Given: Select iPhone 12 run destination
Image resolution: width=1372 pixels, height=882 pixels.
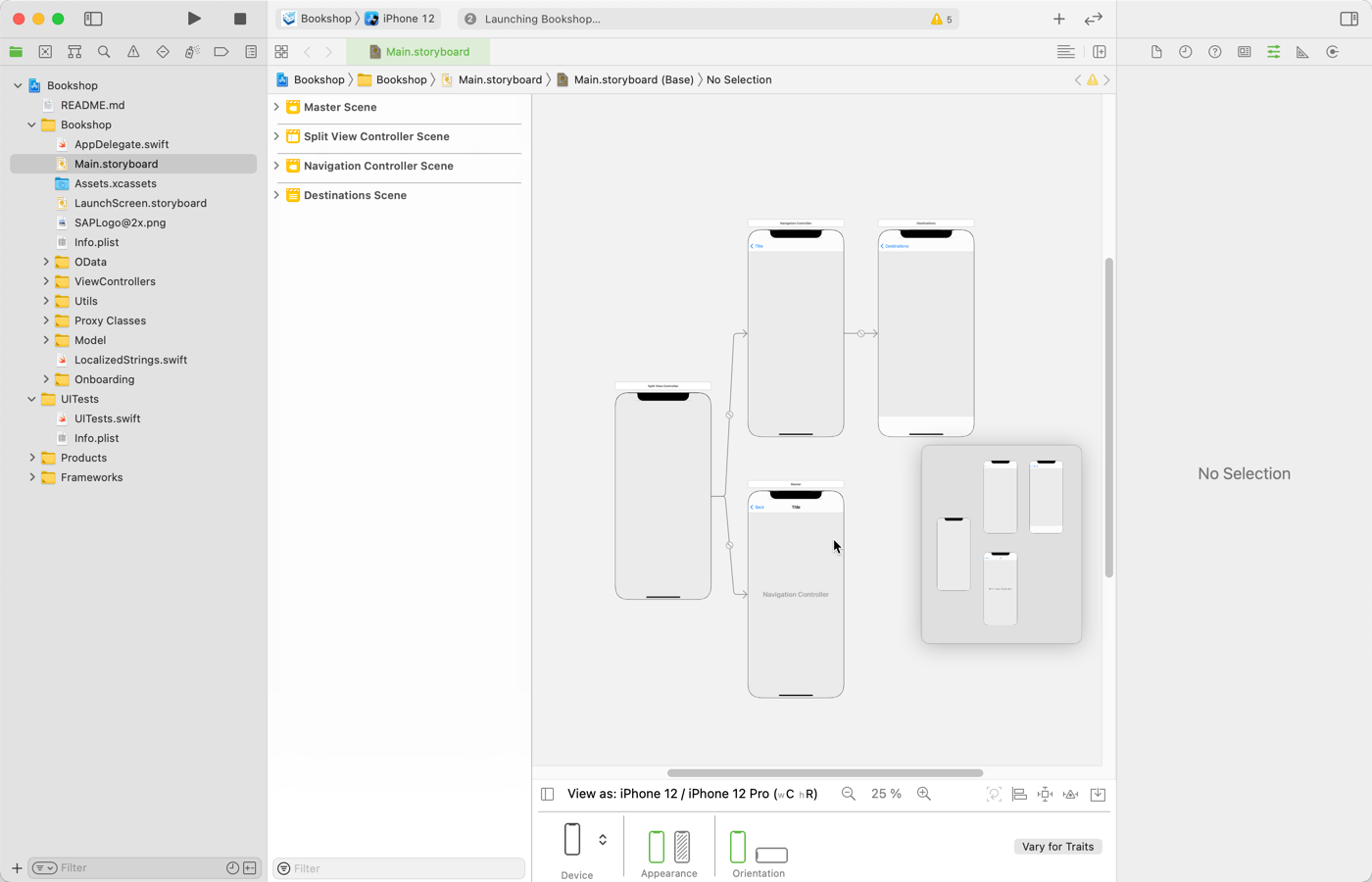Looking at the screenshot, I should point(401,19).
